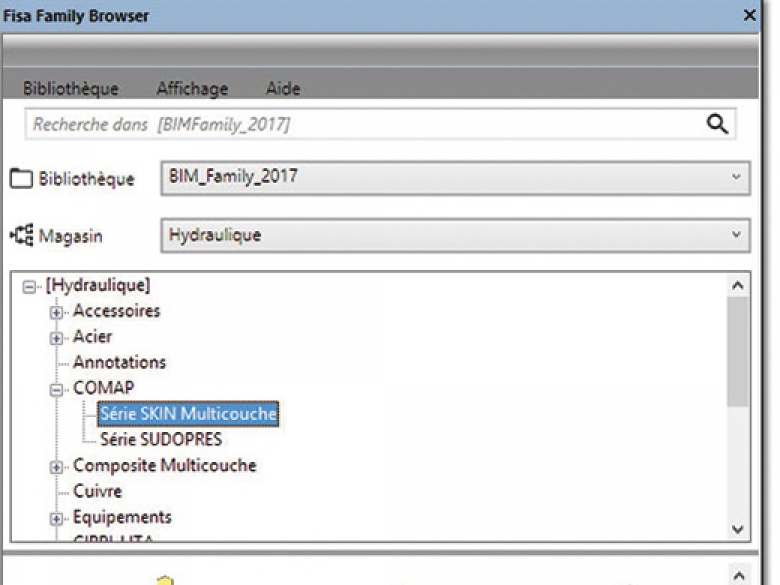
Task: Select the Annotations tree item
Action: point(119,363)
